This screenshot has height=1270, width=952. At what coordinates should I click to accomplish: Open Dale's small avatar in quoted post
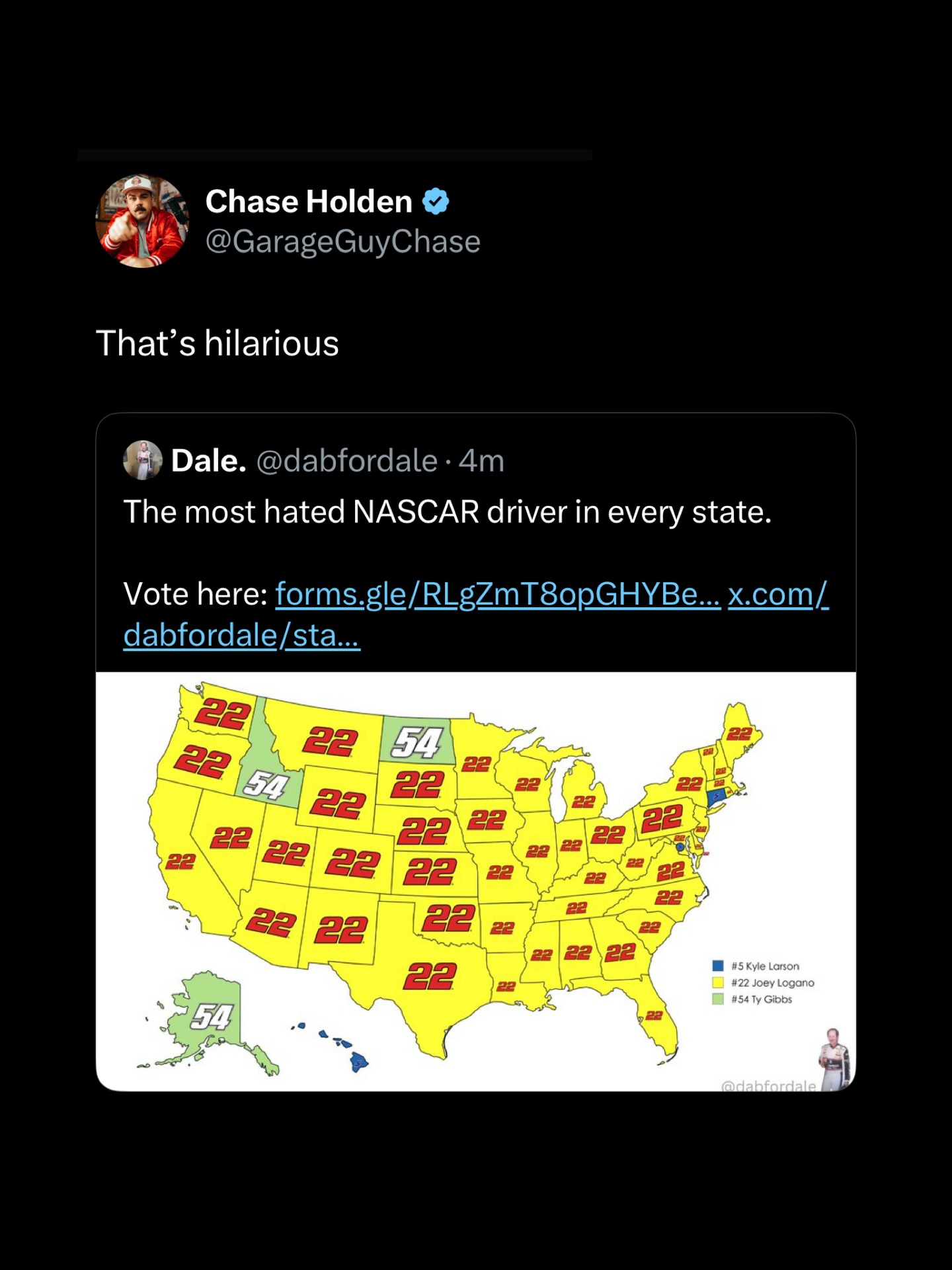142,460
